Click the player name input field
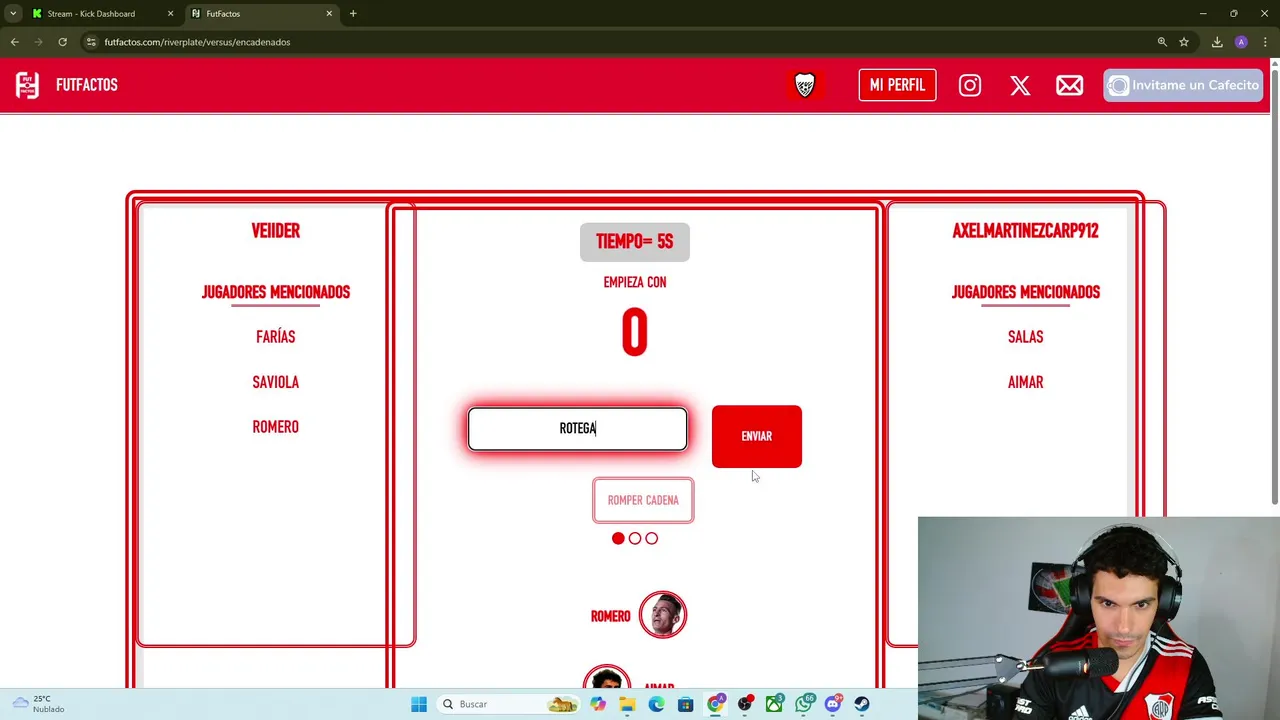The image size is (1280, 720). point(578,428)
